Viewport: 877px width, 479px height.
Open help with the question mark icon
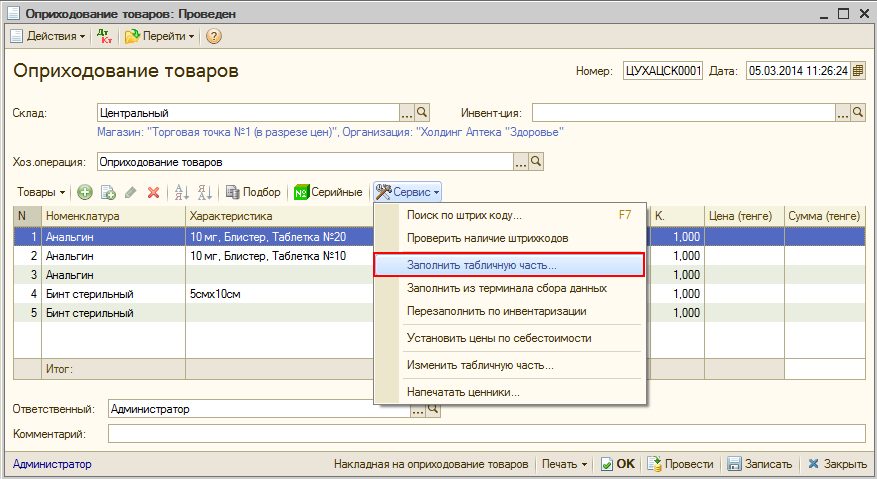(x=213, y=36)
